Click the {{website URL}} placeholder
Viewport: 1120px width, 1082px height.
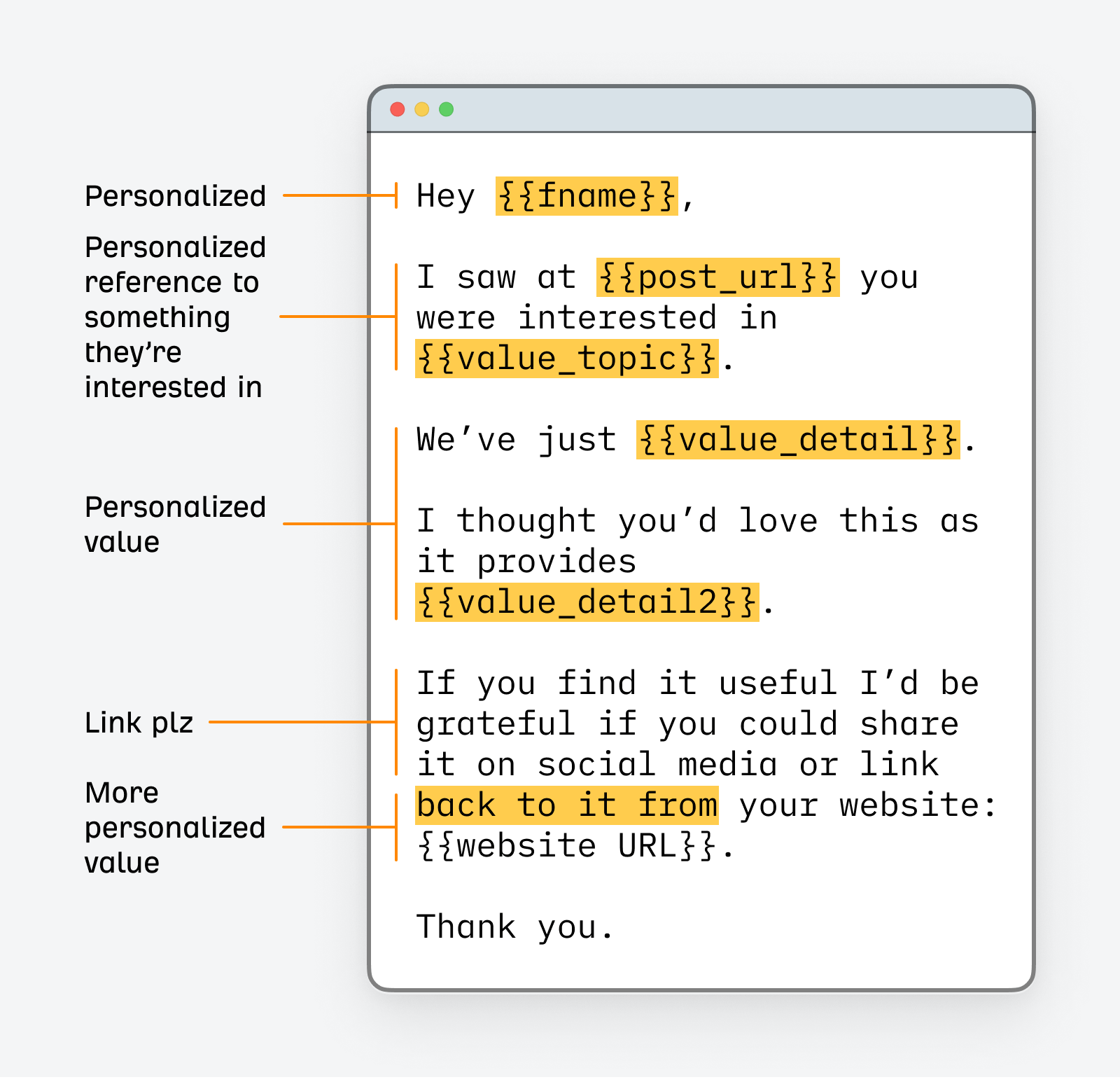pos(566,846)
